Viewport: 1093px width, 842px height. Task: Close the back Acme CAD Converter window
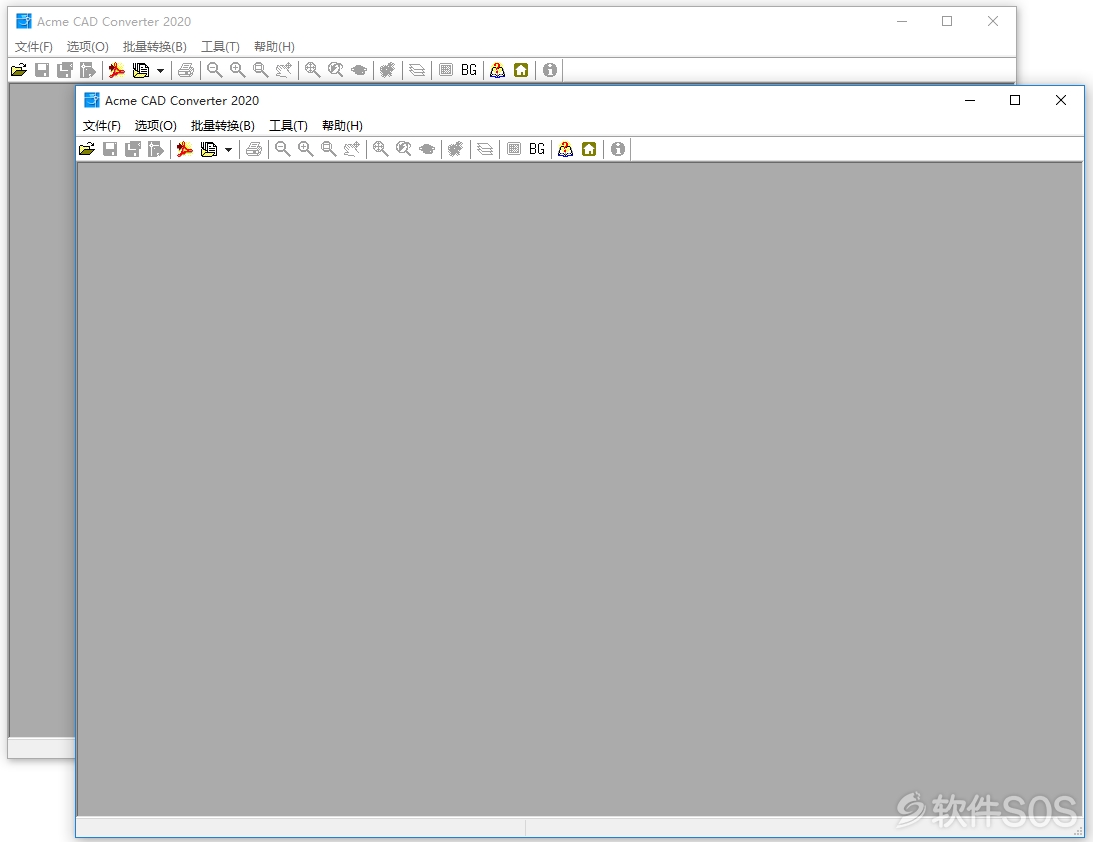[993, 22]
